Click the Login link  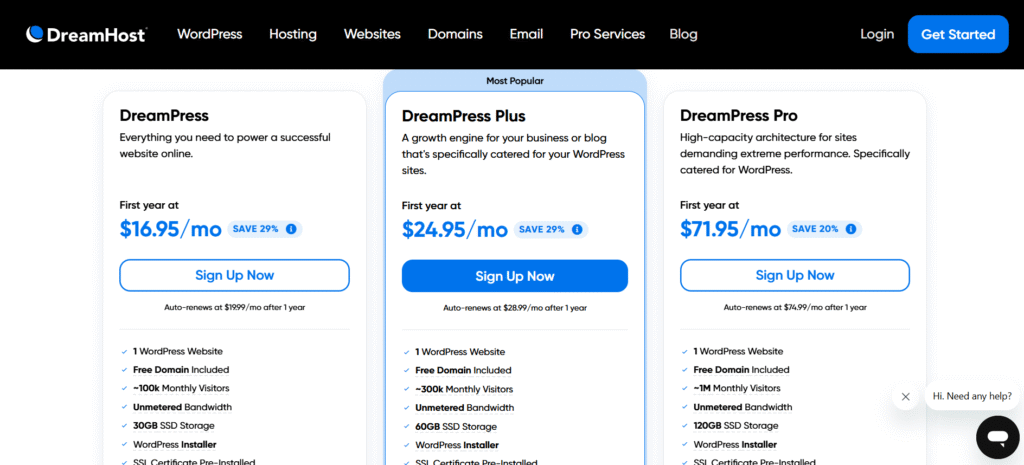(x=877, y=34)
